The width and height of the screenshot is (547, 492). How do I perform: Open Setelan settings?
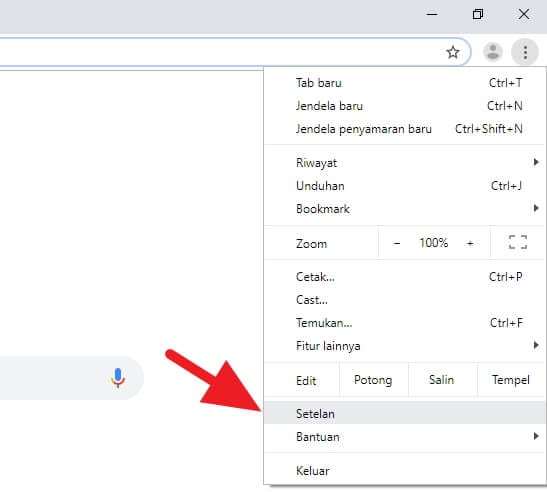pyautogui.click(x=405, y=414)
